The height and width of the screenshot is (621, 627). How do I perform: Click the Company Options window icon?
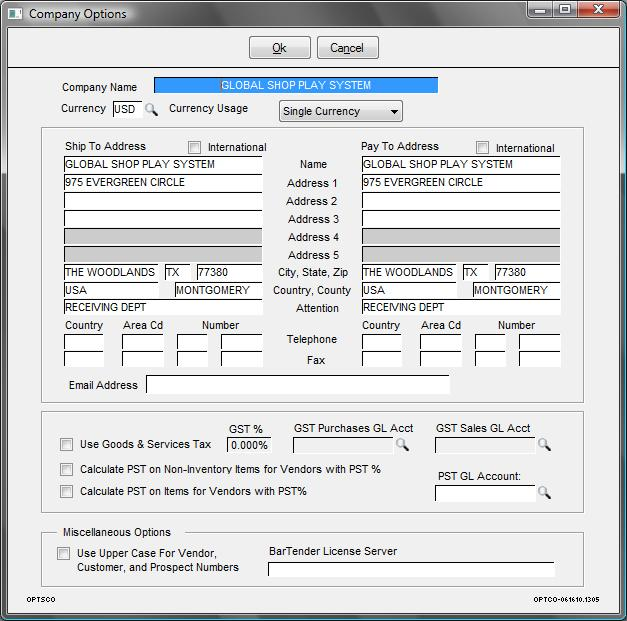[15, 14]
